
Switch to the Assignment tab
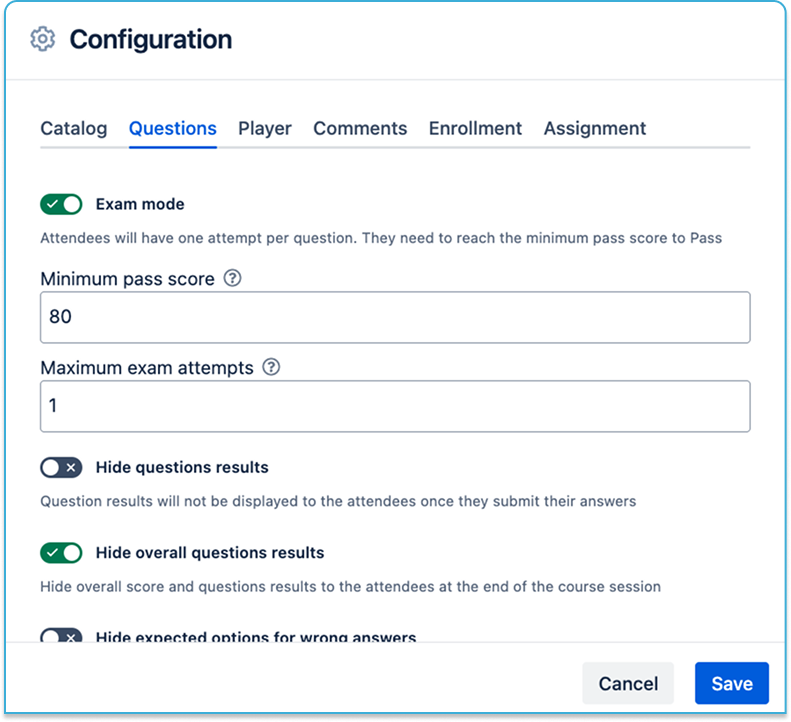(x=595, y=128)
